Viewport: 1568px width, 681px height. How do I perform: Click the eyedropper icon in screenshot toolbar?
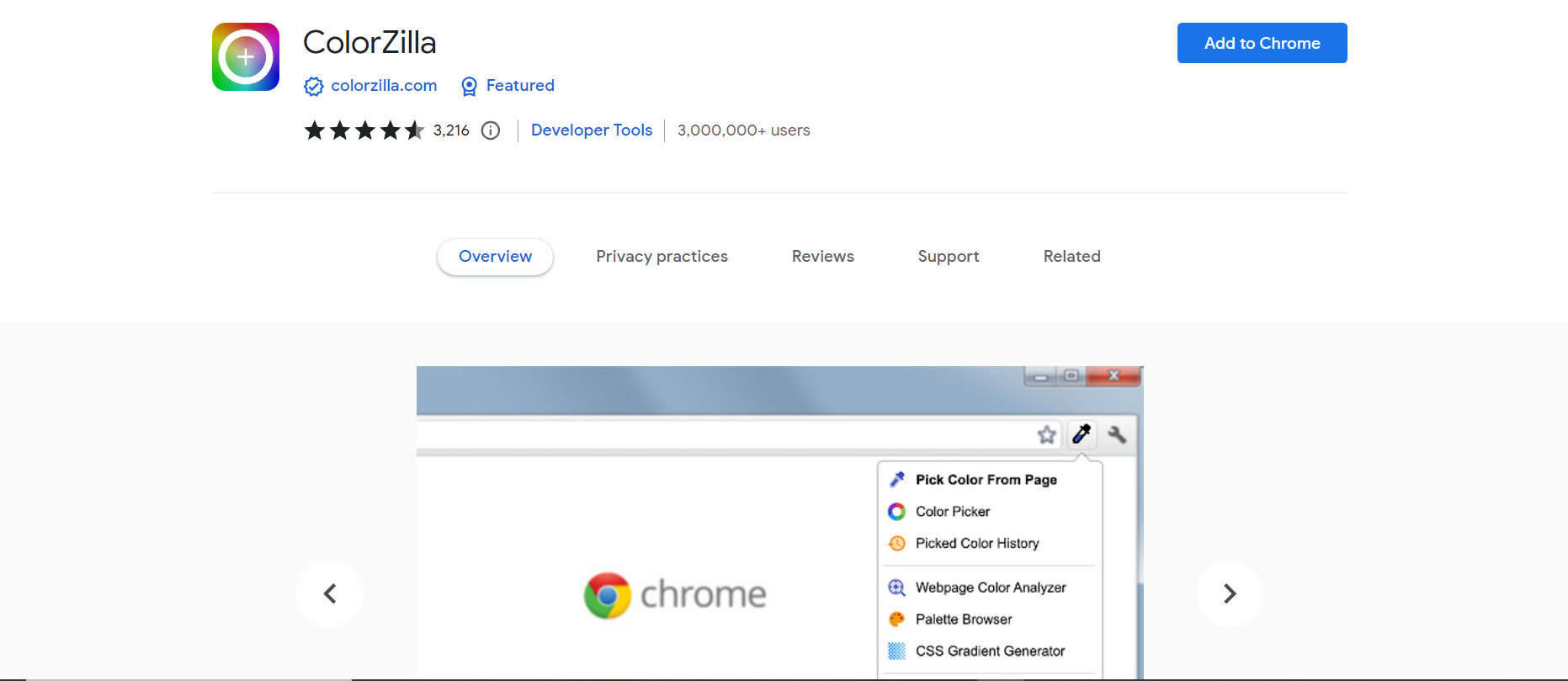pos(1082,434)
